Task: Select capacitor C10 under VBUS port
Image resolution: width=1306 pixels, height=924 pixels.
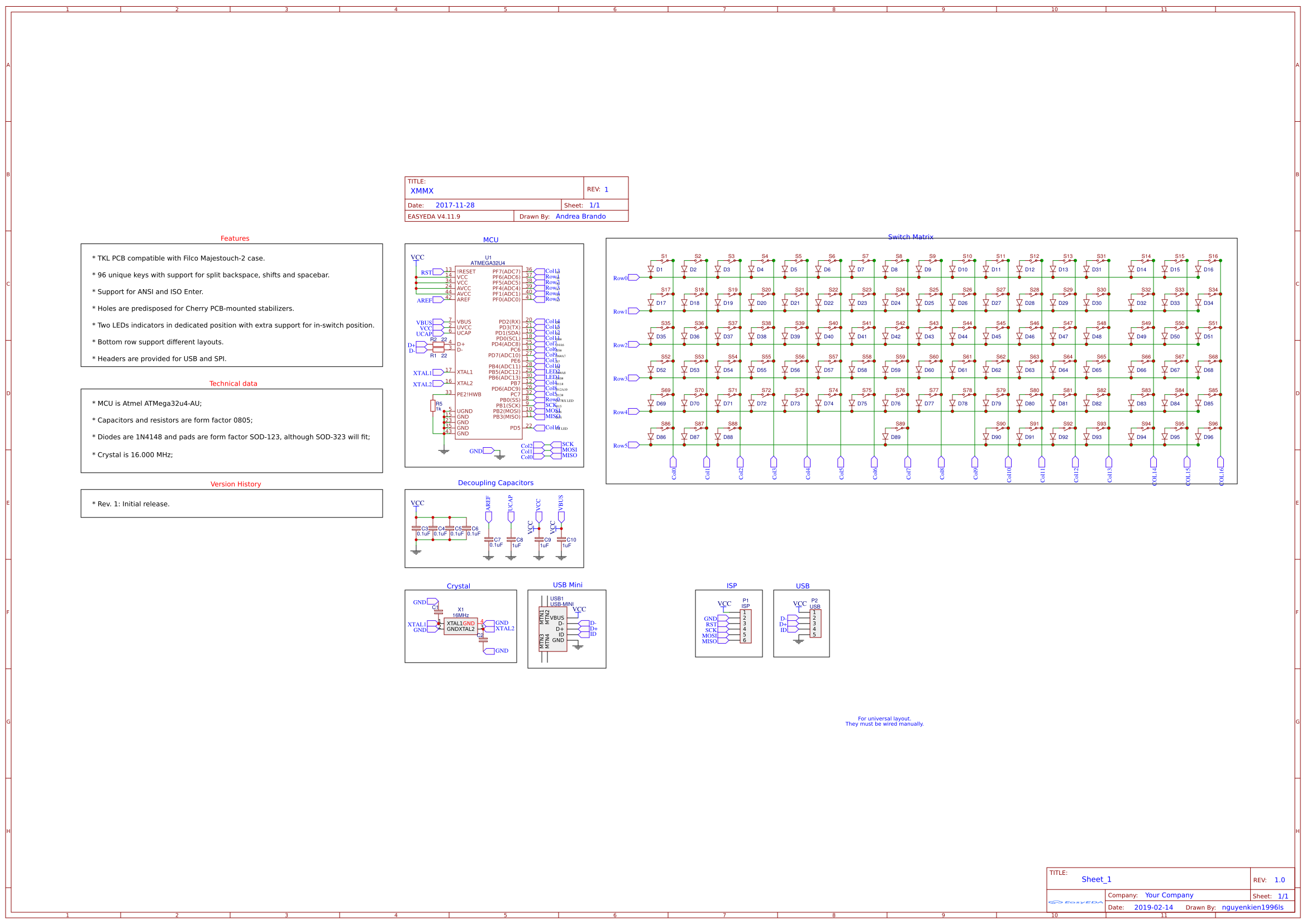Action: (x=561, y=539)
